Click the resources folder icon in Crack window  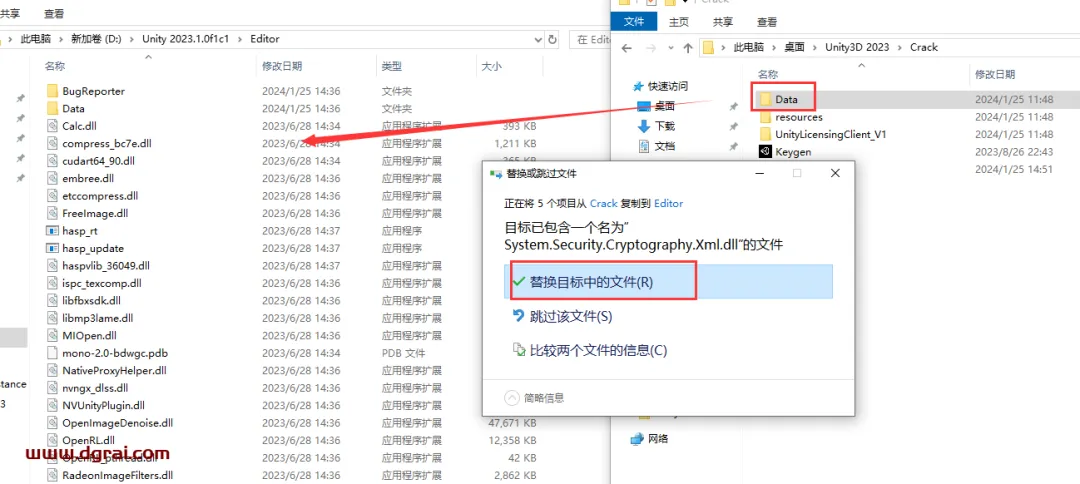click(x=765, y=117)
